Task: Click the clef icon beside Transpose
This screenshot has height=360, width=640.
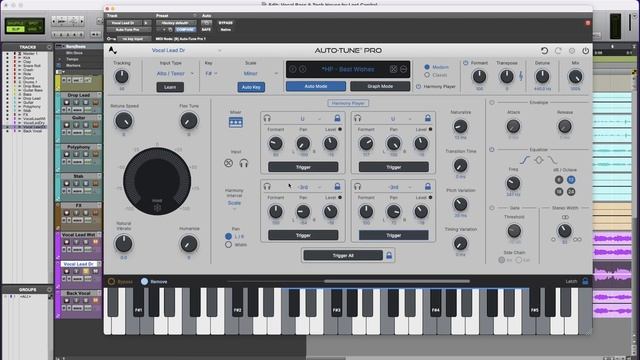Action: pos(521,76)
